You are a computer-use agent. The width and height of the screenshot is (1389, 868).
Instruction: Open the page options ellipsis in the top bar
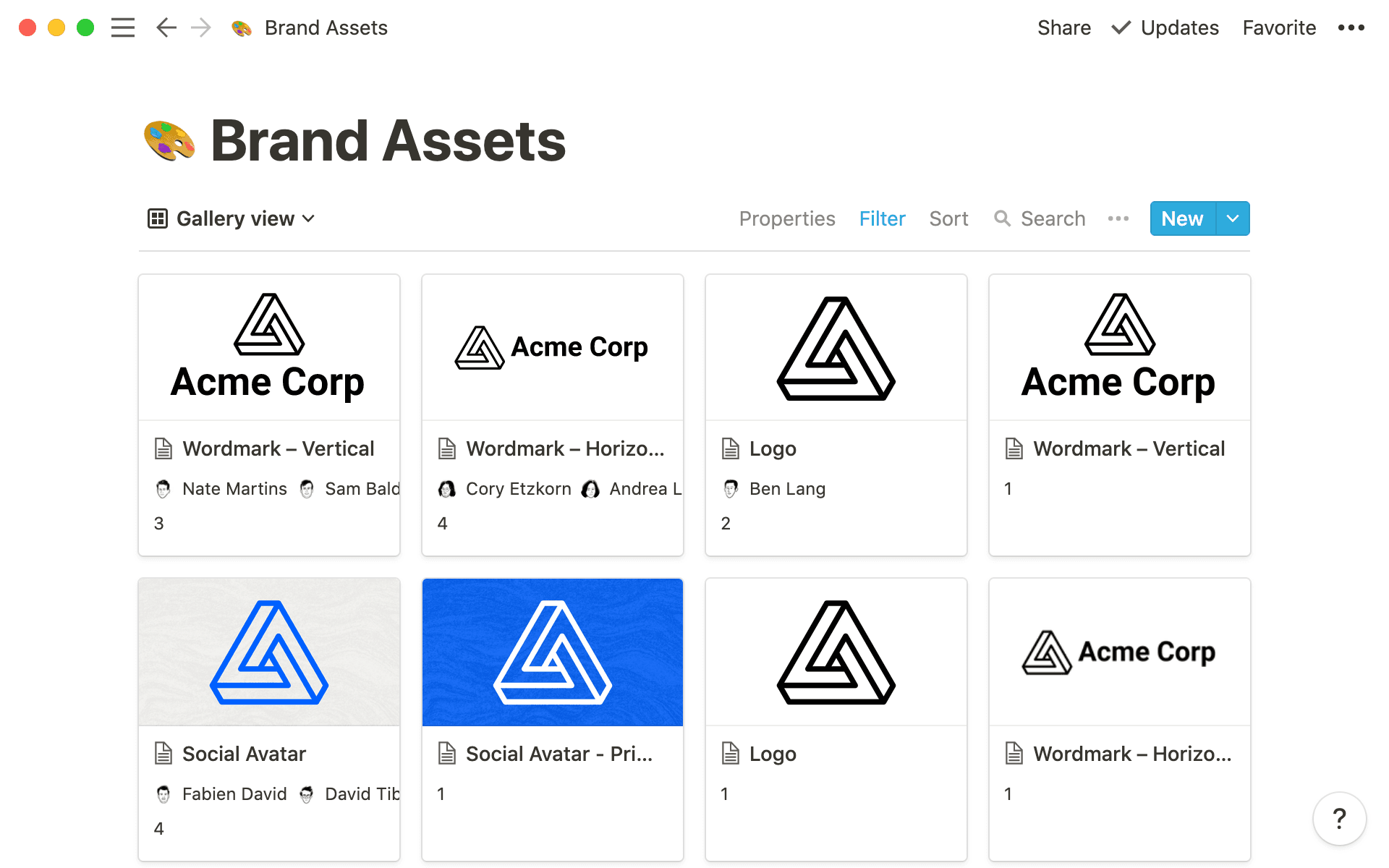(1350, 27)
